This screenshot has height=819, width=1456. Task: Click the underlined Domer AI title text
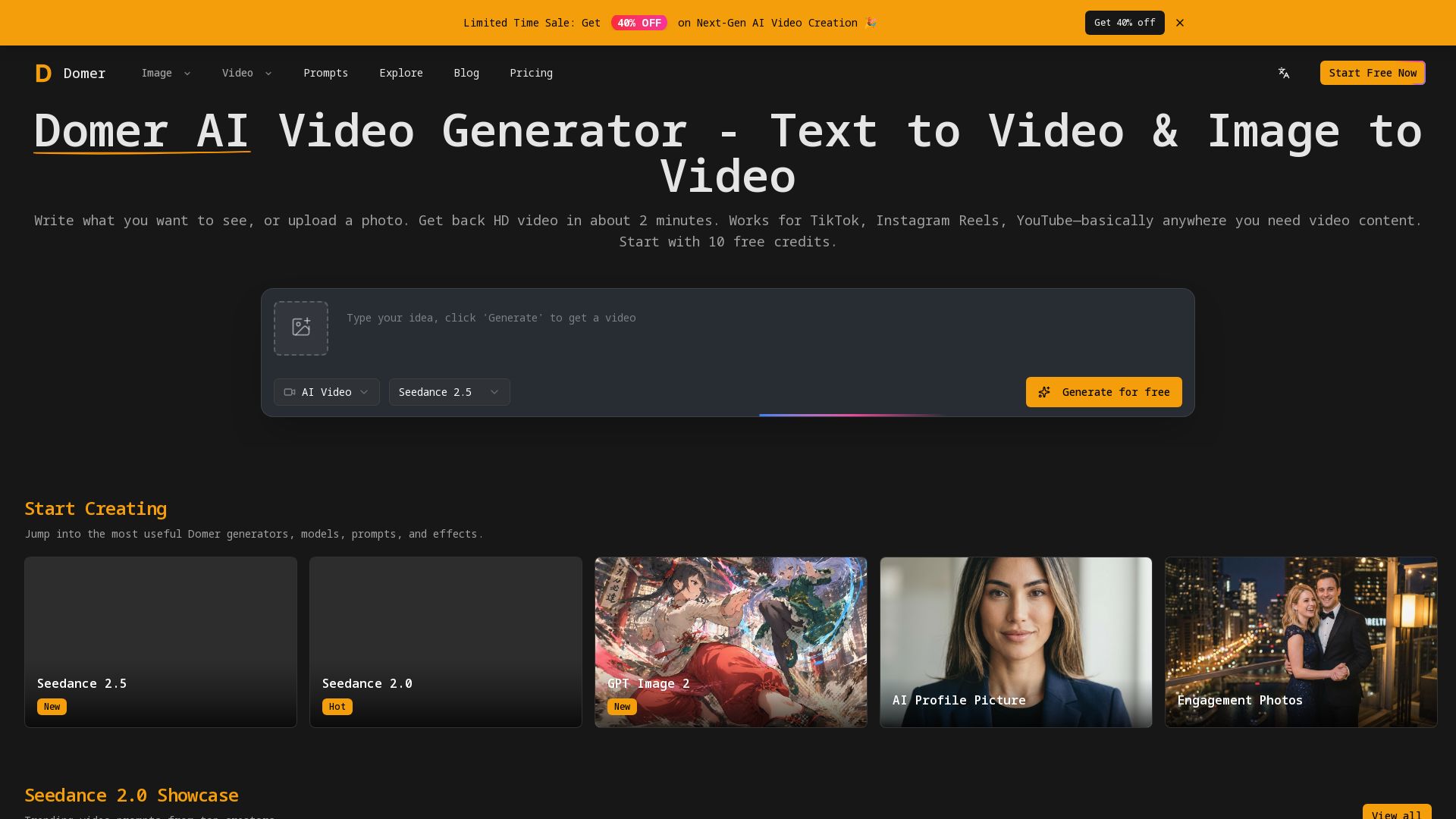point(142,130)
